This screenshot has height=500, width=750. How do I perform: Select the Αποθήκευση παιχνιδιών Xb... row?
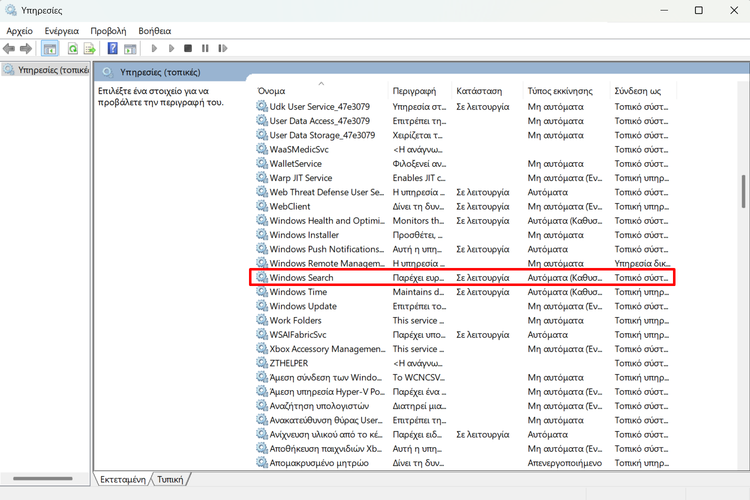pyautogui.click(x=463, y=448)
